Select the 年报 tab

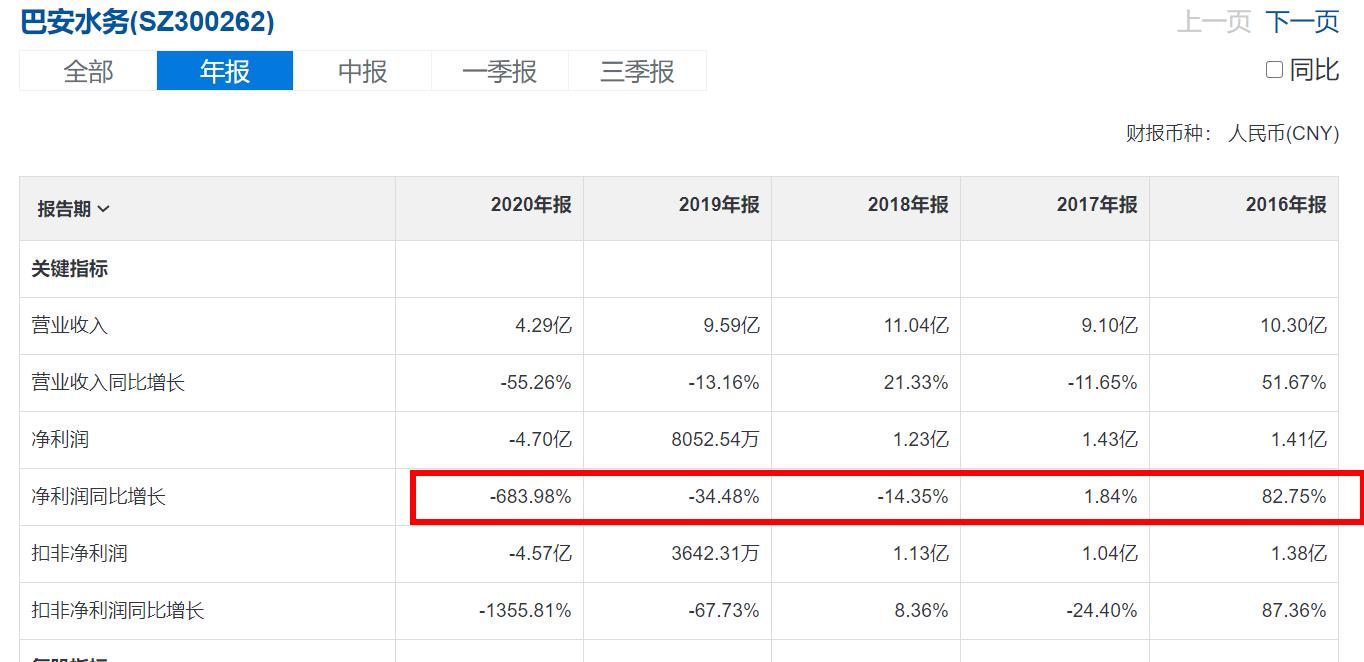coord(225,71)
